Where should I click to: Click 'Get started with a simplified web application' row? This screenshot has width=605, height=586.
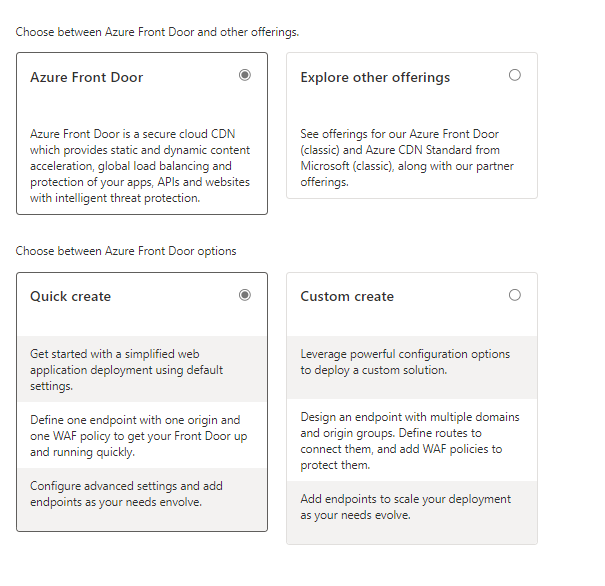141,369
